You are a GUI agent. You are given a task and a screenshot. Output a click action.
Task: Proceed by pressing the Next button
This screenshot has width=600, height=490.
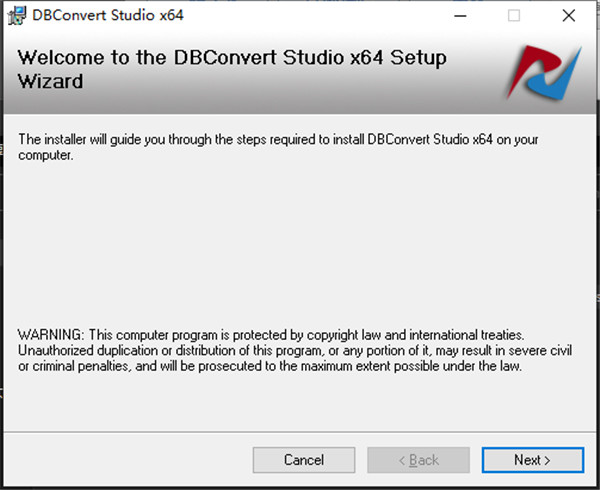point(532,460)
